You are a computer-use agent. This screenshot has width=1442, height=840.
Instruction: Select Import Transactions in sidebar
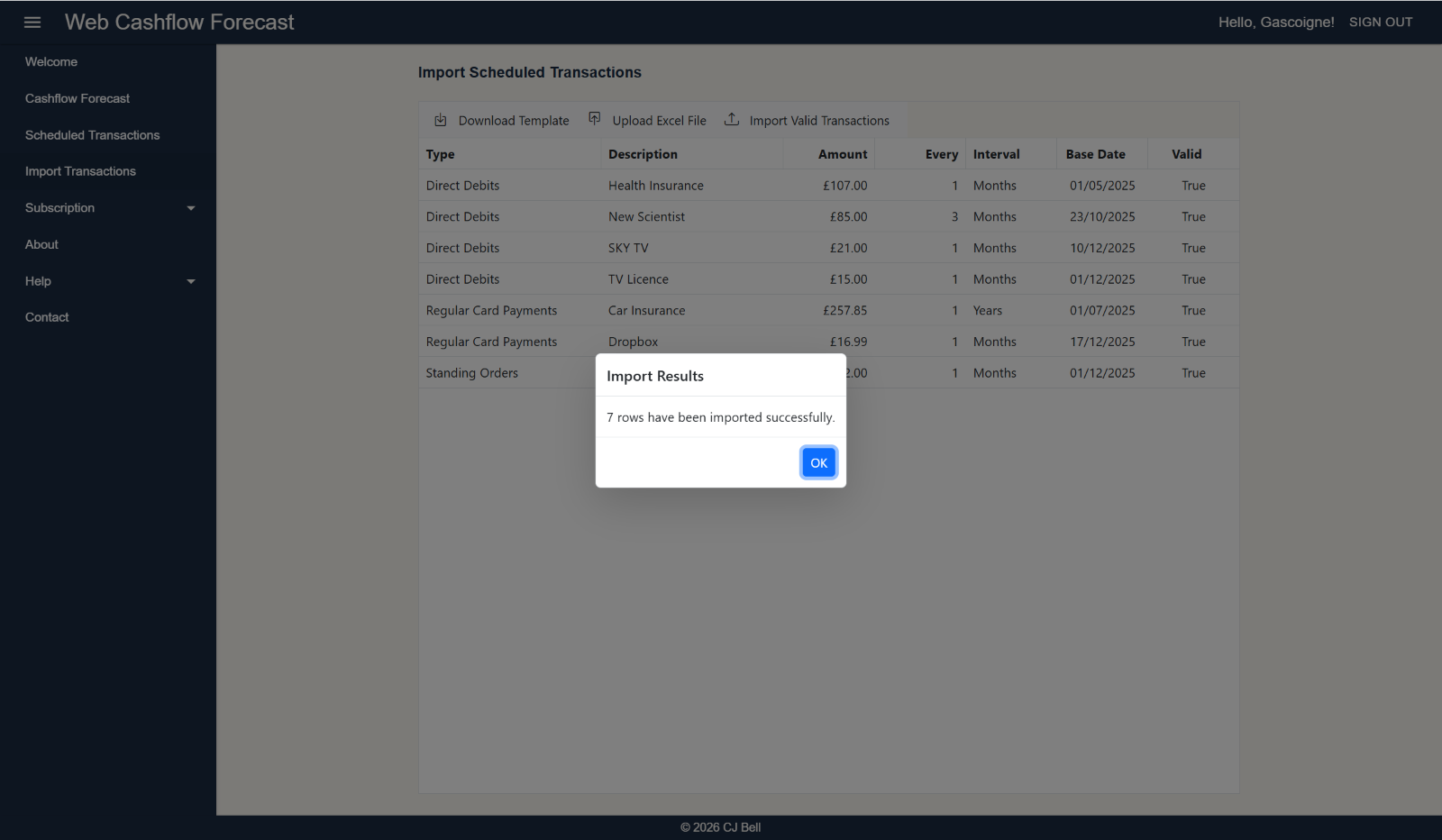coord(80,171)
